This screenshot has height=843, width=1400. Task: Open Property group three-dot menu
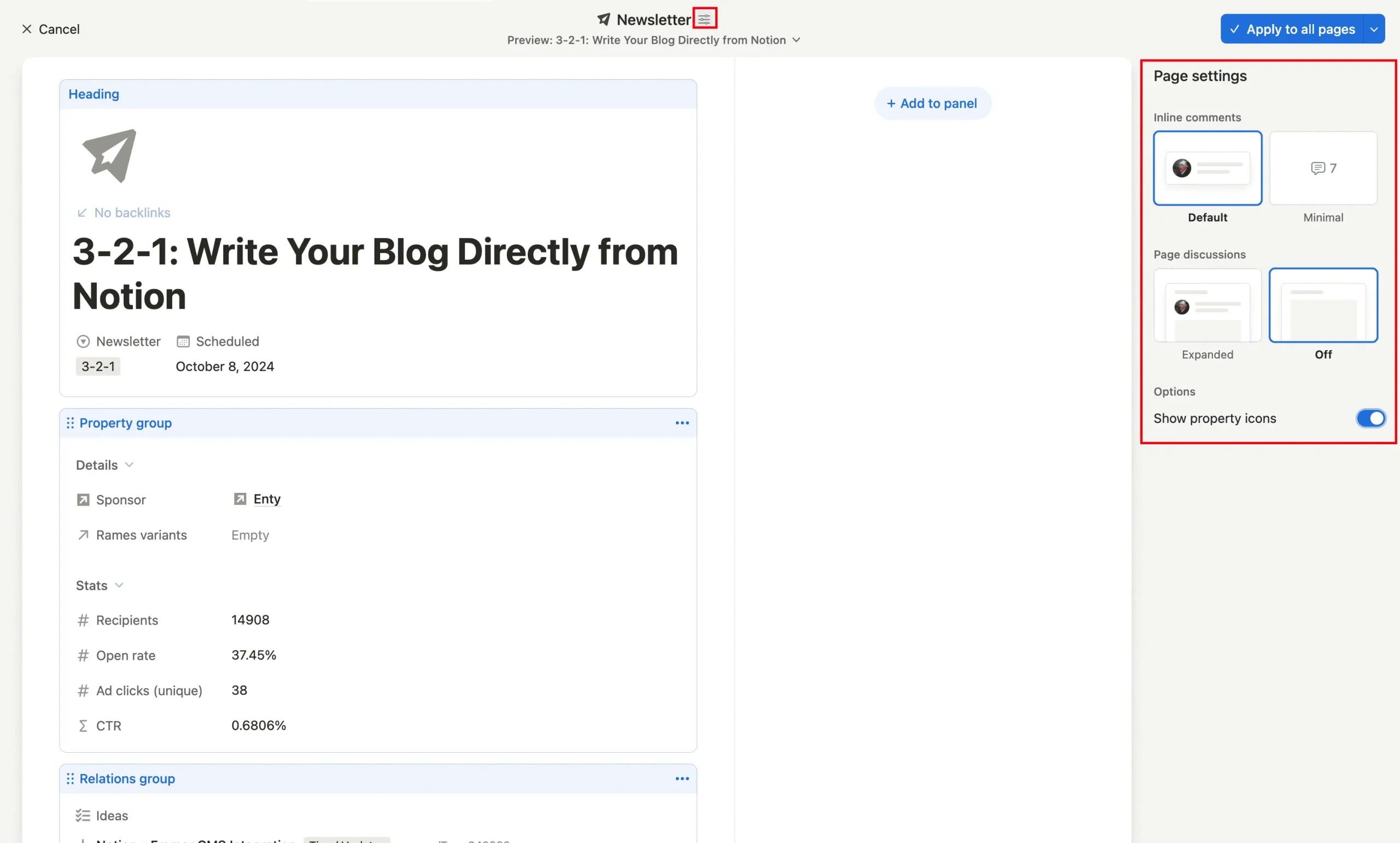682,423
